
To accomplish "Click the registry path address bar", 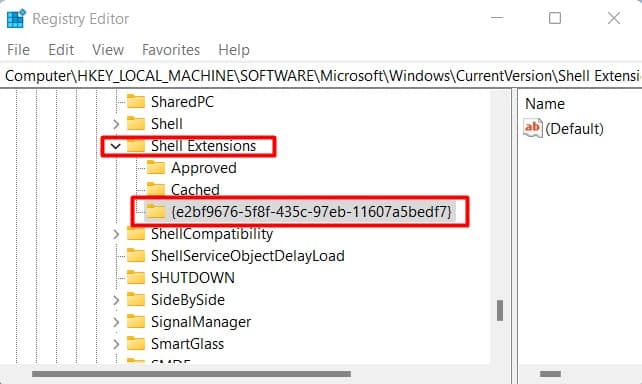I will pyautogui.click(x=321, y=76).
